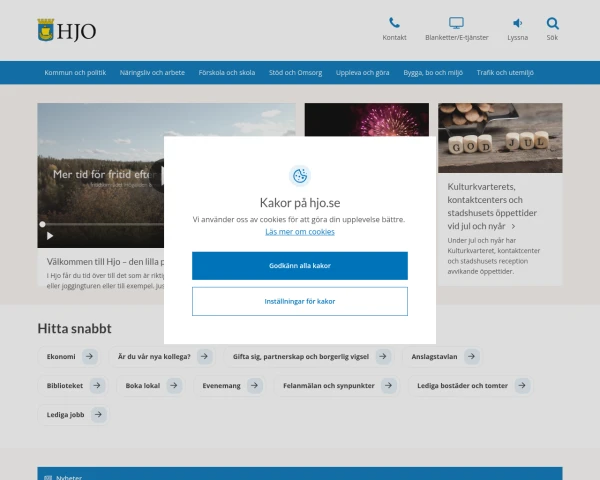600x480 pixels.
Task: Follow Läs mer om cookies link
Action: (x=300, y=232)
